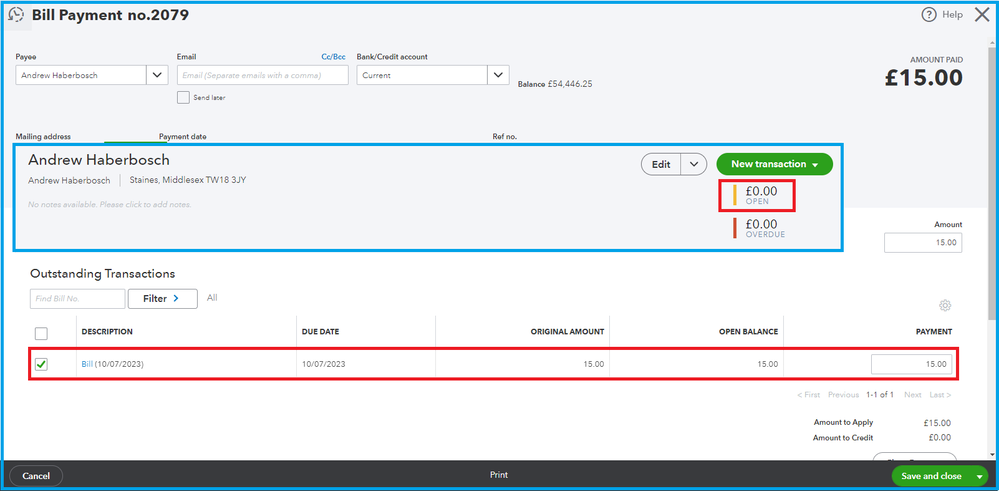Click the Cancel button

click(x=36, y=476)
